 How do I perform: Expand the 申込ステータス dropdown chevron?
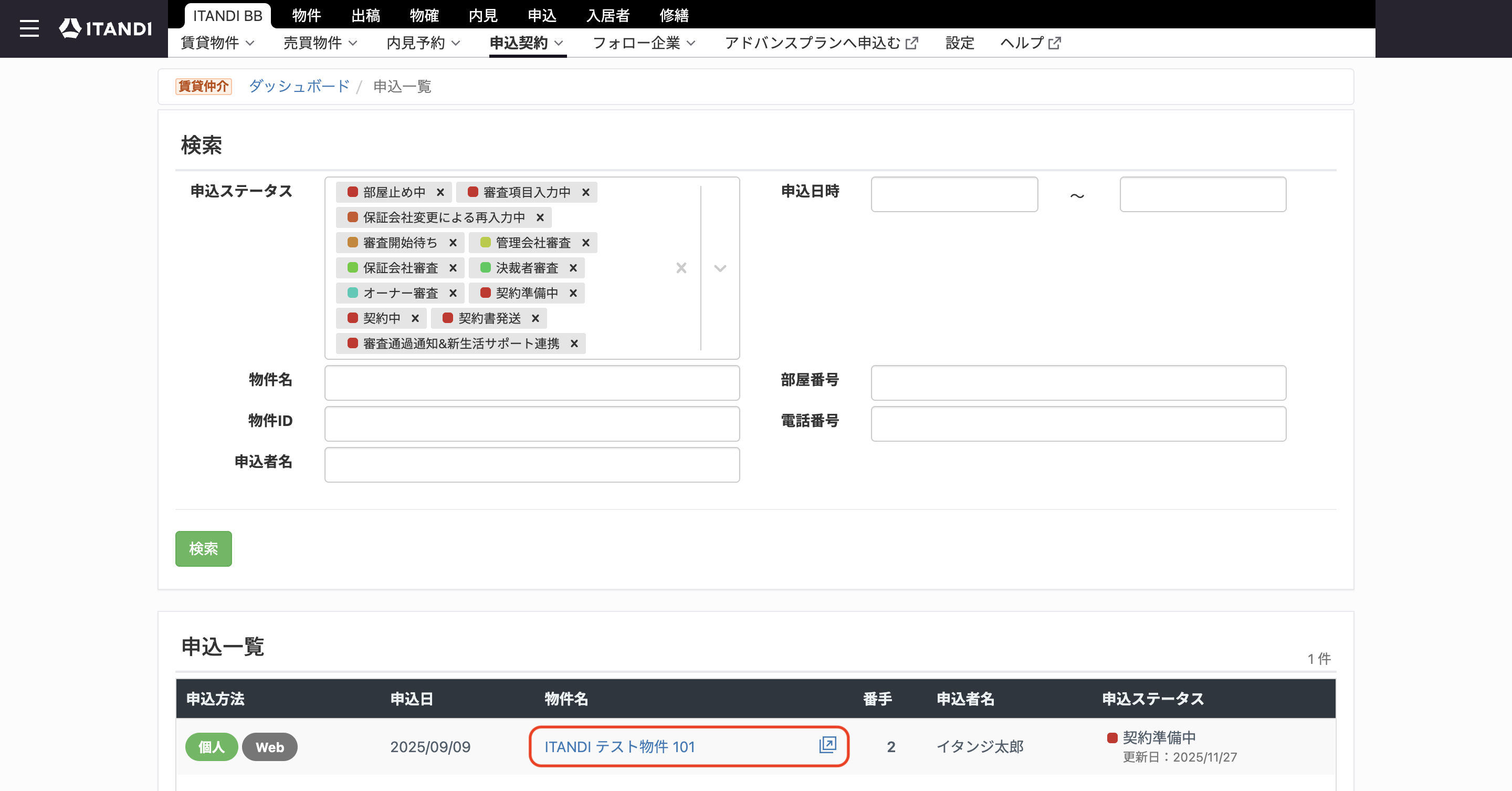(x=720, y=268)
